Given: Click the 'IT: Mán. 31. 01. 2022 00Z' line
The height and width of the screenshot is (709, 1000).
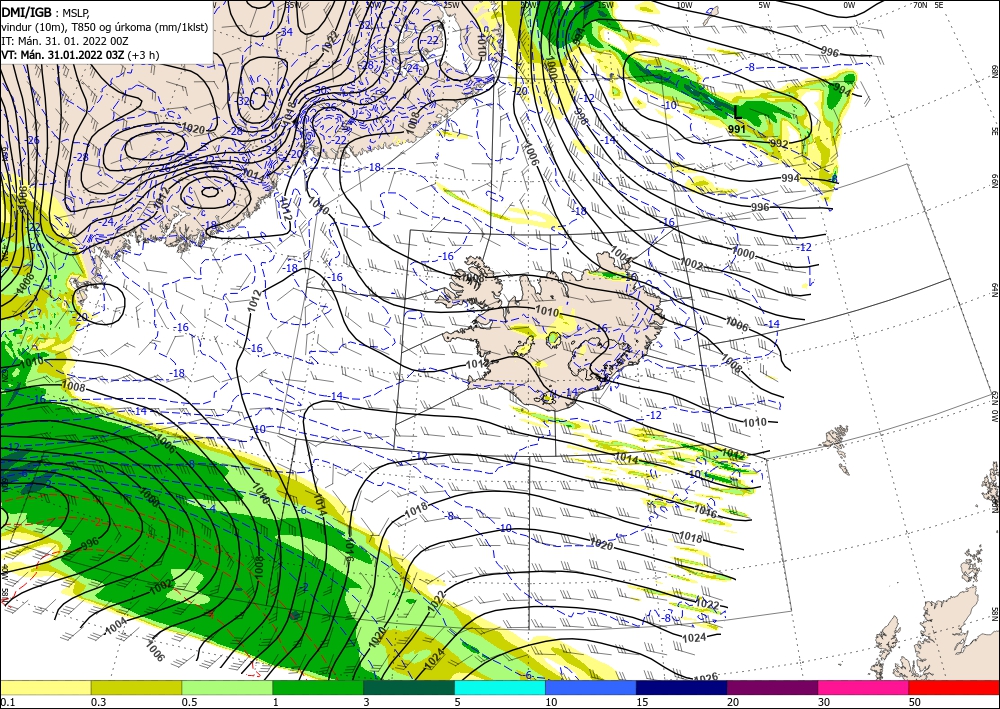Looking at the screenshot, I should click(x=65, y=41).
